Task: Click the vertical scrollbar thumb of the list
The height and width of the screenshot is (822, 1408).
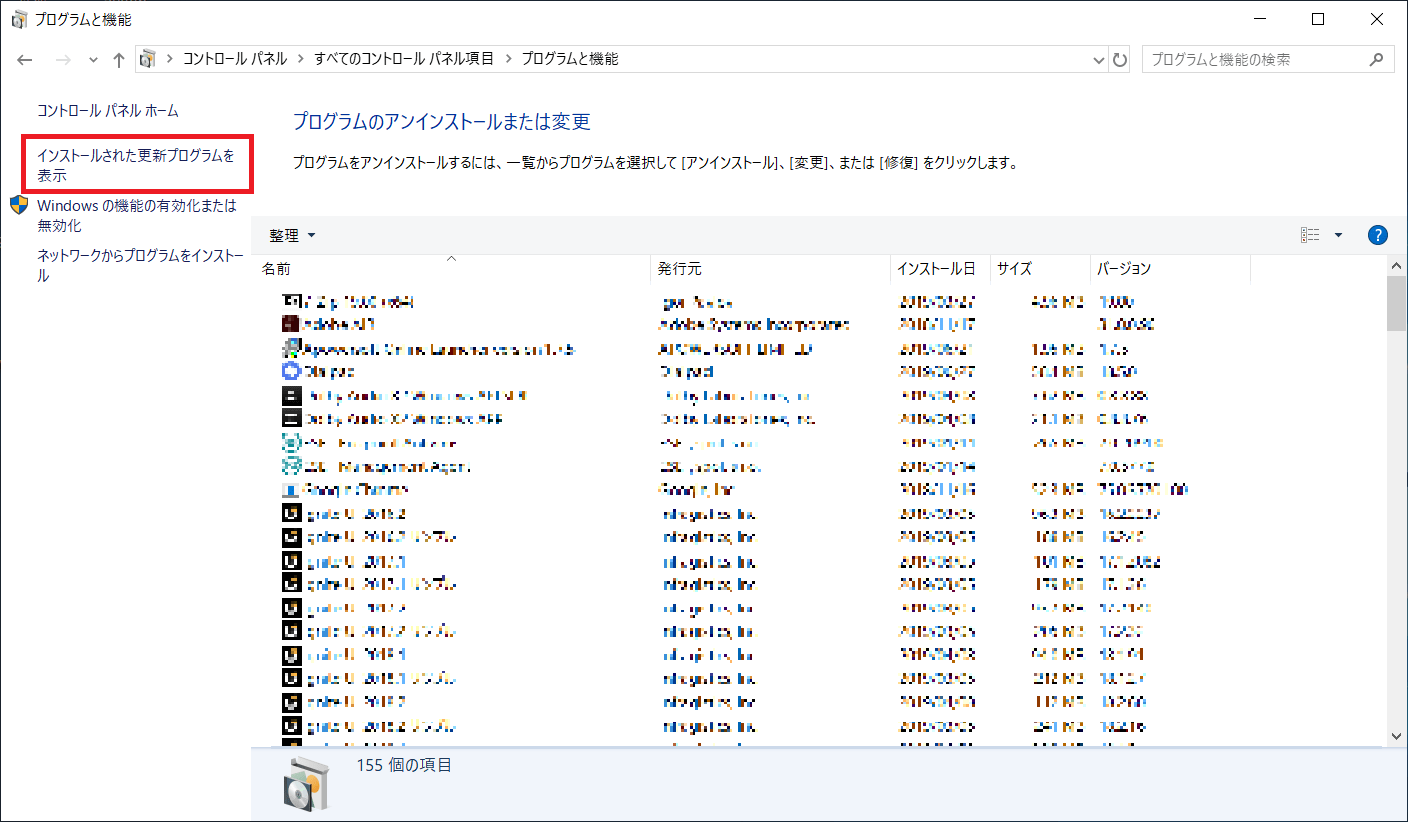Action: point(1397,302)
